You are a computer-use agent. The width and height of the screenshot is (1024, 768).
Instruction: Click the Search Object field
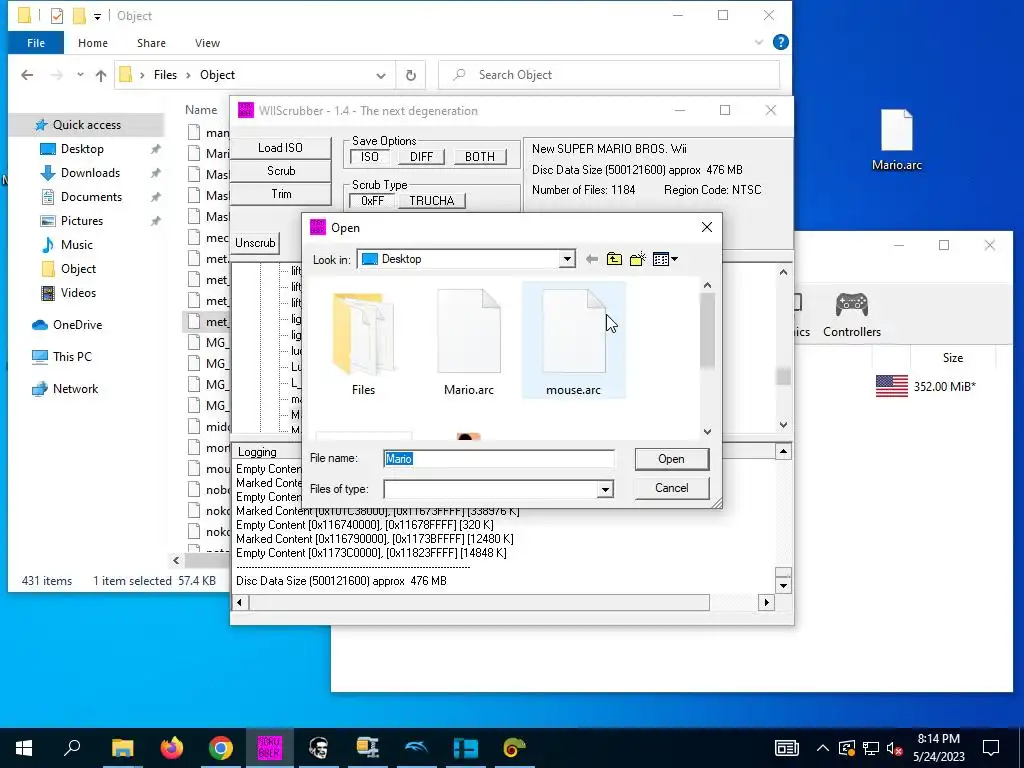609,75
